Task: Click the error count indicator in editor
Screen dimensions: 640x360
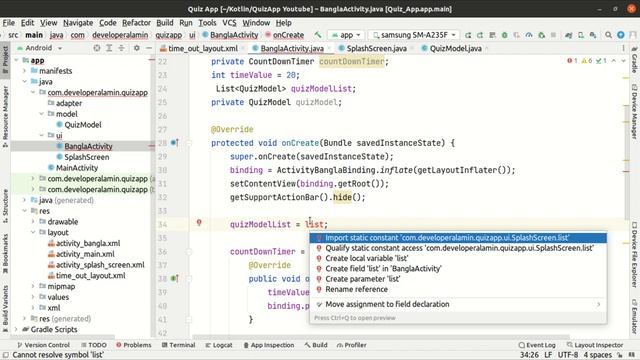Action: tap(572, 61)
